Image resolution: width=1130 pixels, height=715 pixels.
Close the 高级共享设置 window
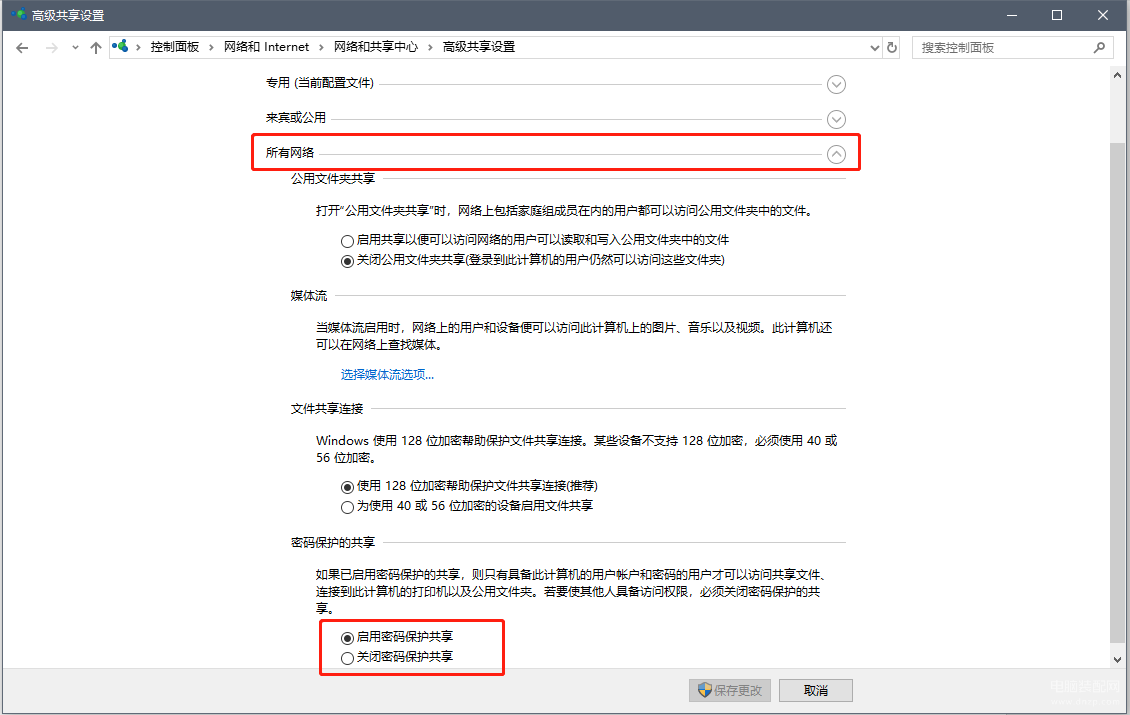coord(1103,15)
